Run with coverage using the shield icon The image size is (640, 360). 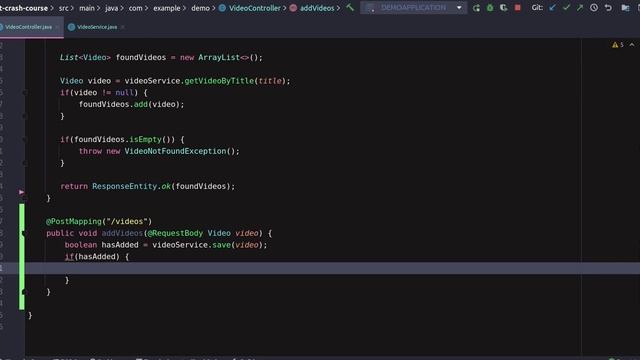504,8
